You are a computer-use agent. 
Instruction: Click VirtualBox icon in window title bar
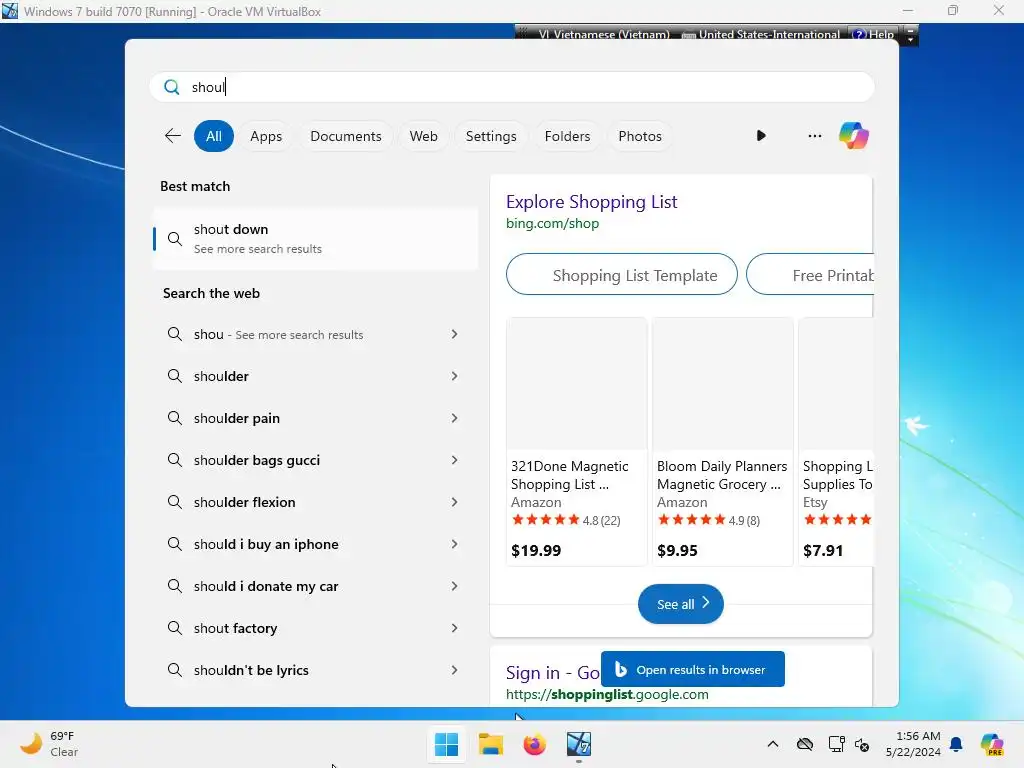(10, 11)
